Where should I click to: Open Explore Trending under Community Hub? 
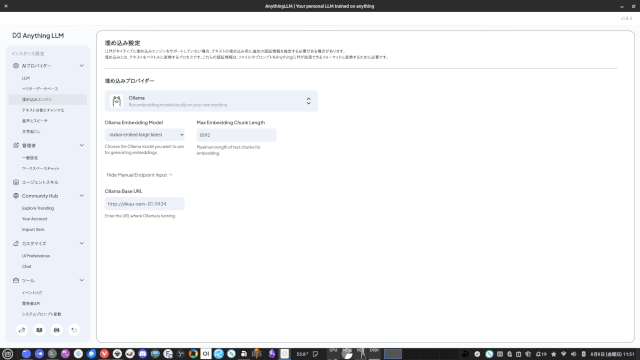click(x=38, y=208)
